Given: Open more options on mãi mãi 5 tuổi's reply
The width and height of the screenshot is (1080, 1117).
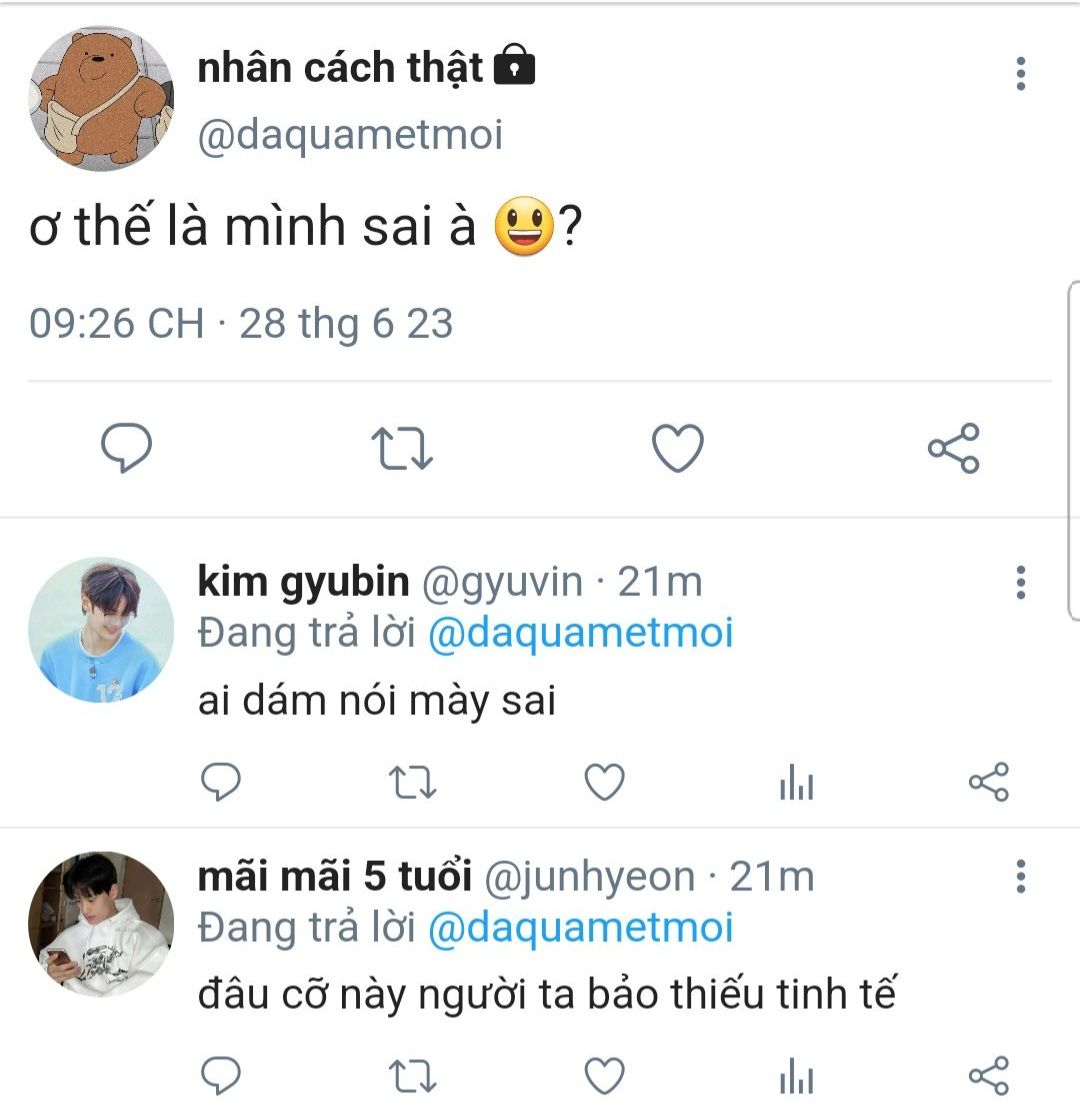Looking at the screenshot, I should 1020,876.
